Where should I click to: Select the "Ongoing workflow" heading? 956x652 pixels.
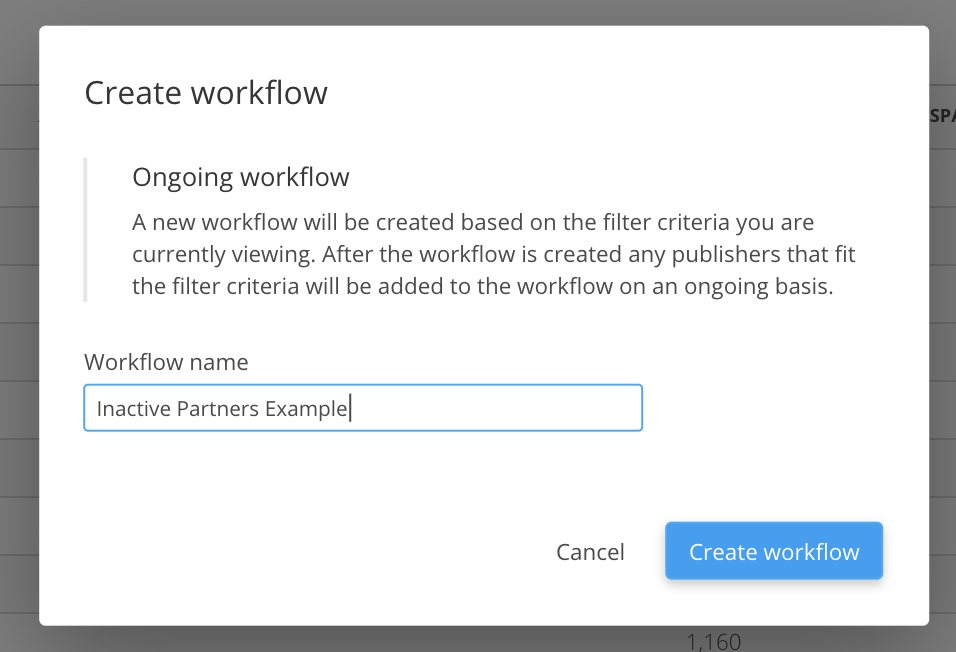241,178
